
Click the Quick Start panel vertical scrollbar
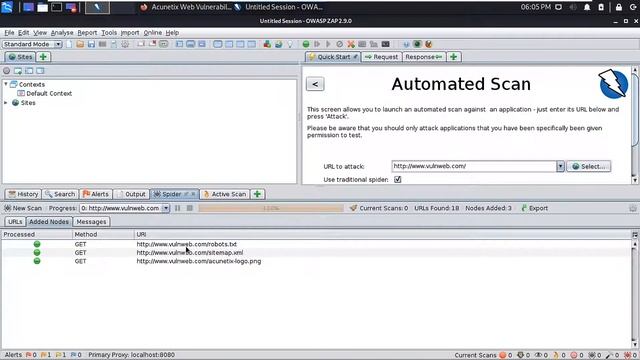tap(635, 125)
